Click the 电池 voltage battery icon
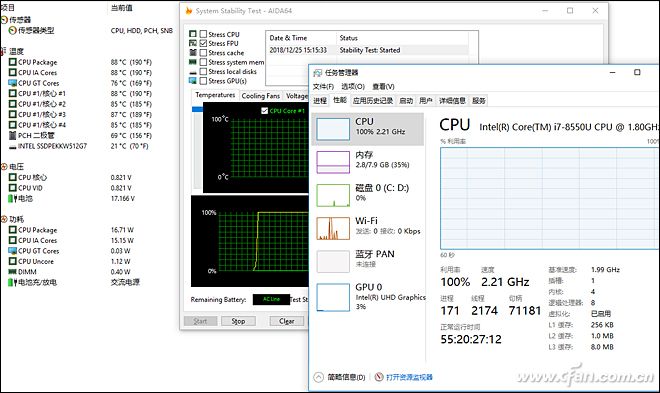The width and height of the screenshot is (660, 393). (x=13, y=198)
